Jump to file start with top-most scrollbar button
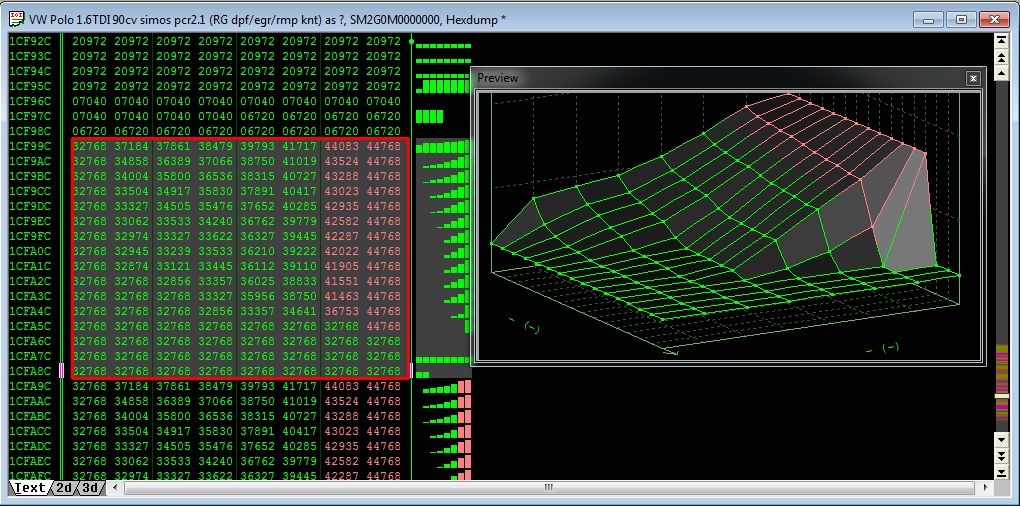The image size is (1020, 506). point(1002,41)
